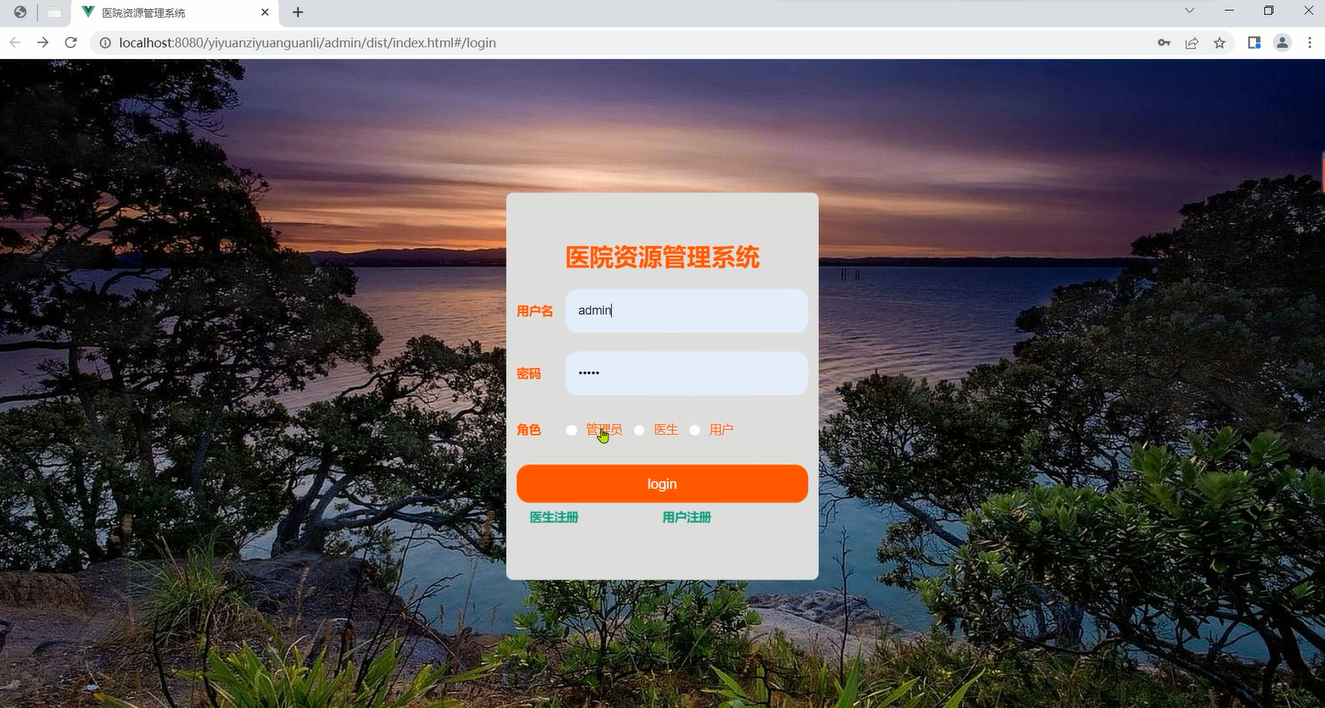Open the 医生注册 registration link
The height and width of the screenshot is (708, 1325).
tap(554, 517)
